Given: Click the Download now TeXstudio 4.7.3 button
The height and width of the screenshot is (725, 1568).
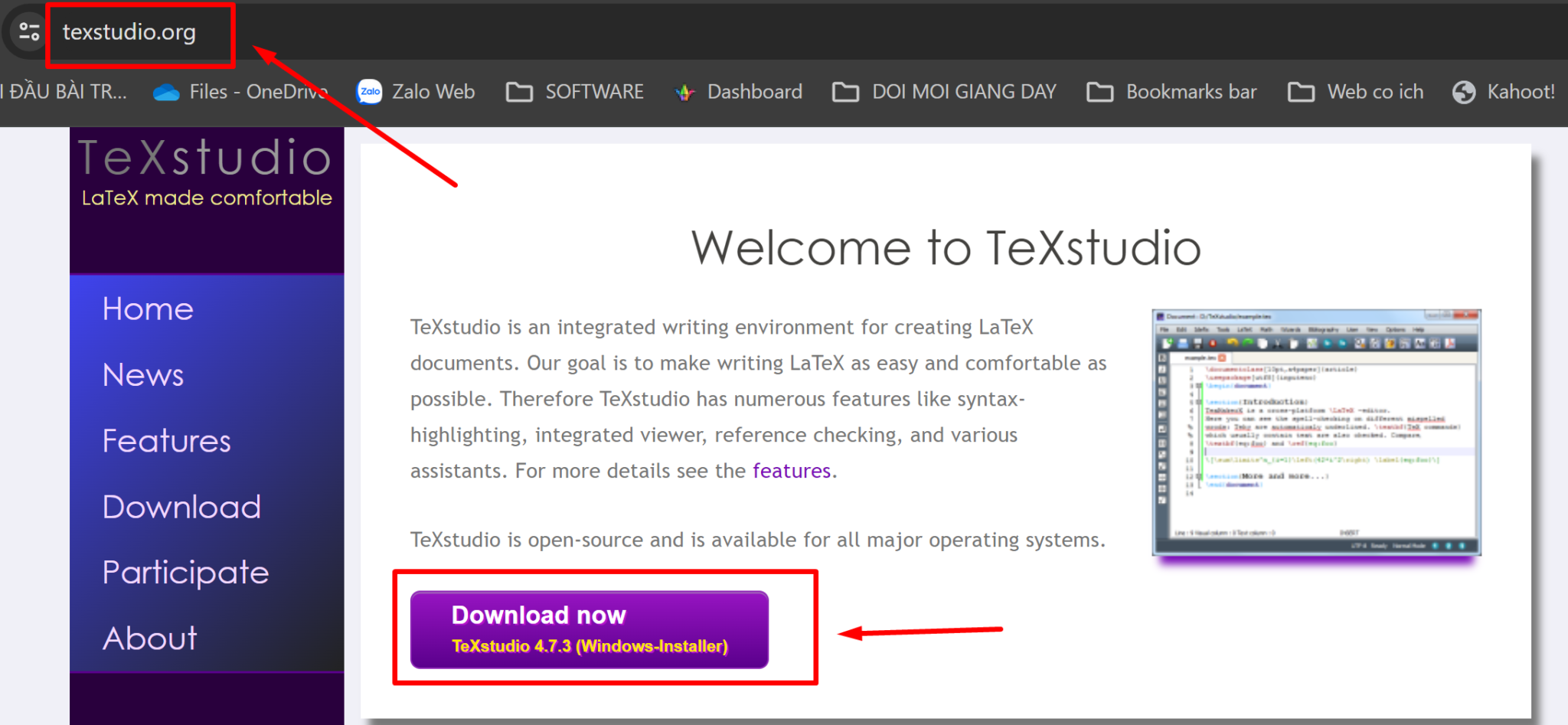Looking at the screenshot, I should point(589,629).
